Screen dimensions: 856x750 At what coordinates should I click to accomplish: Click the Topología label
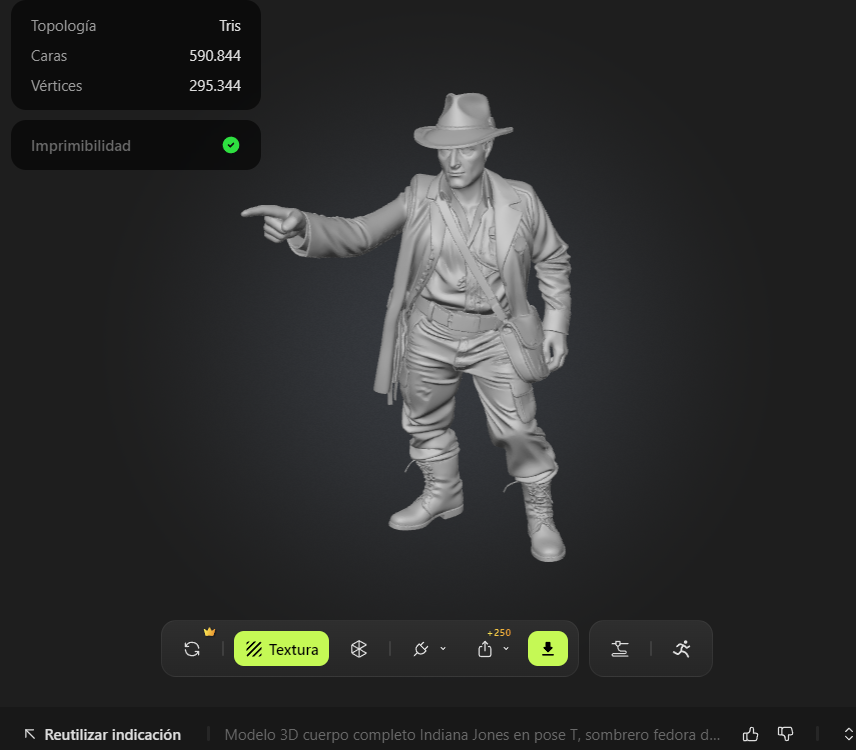[63, 26]
